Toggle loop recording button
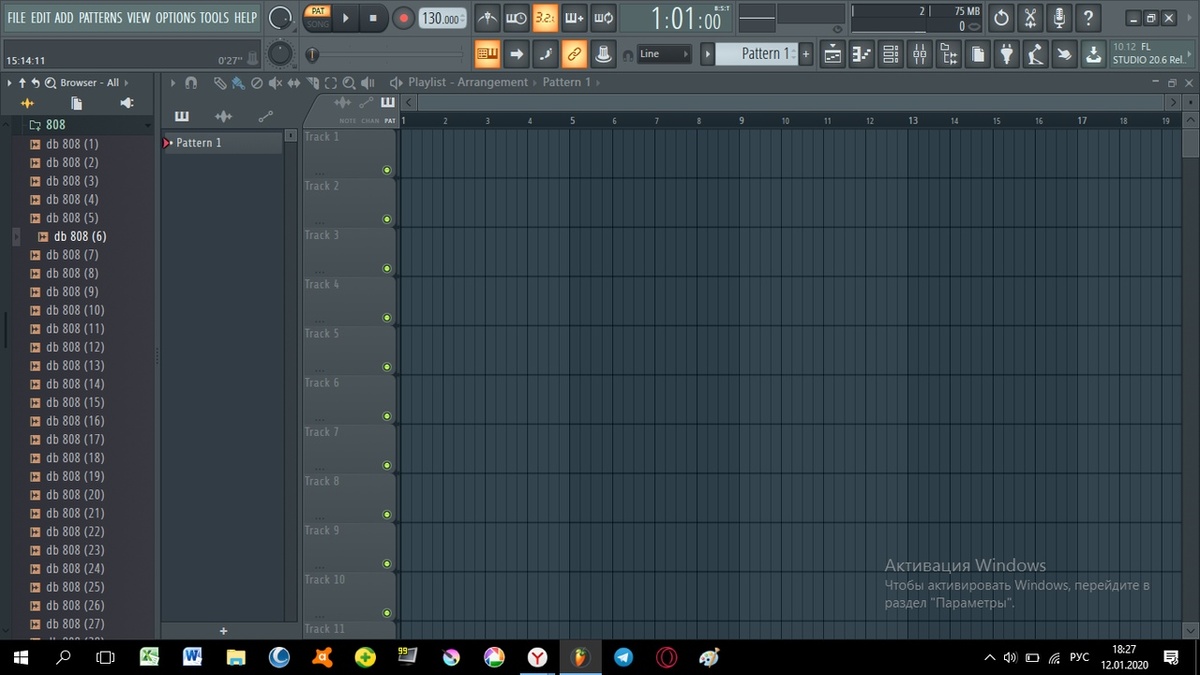1200x675 pixels. pos(603,18)
